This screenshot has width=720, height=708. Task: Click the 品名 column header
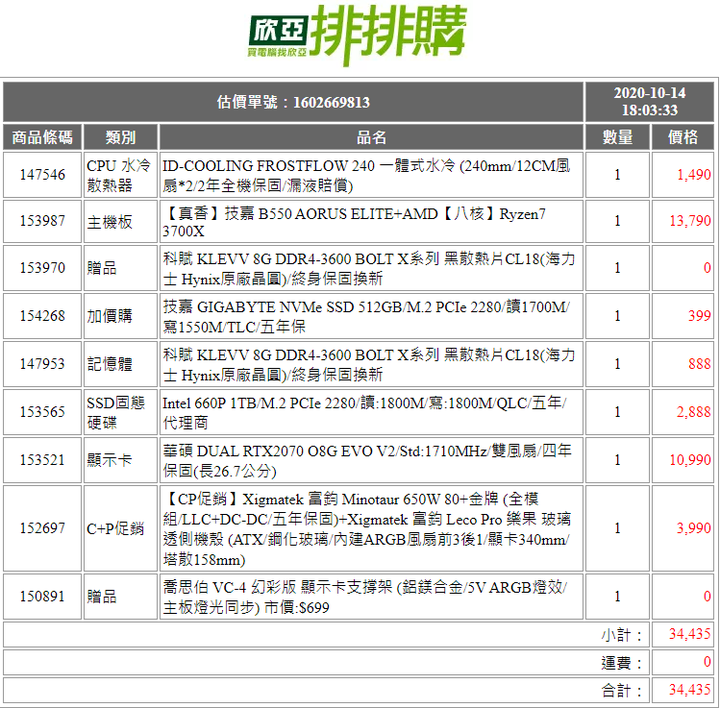click(x=371, y=137)
